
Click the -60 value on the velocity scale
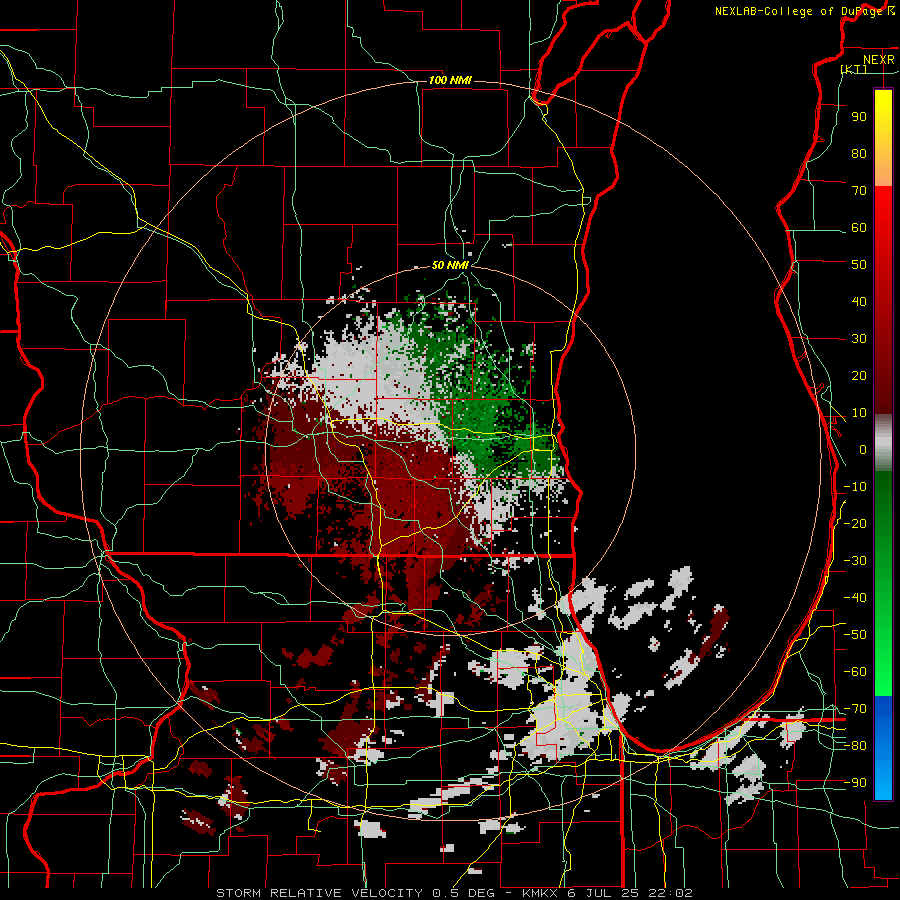(x=855, y=672)
